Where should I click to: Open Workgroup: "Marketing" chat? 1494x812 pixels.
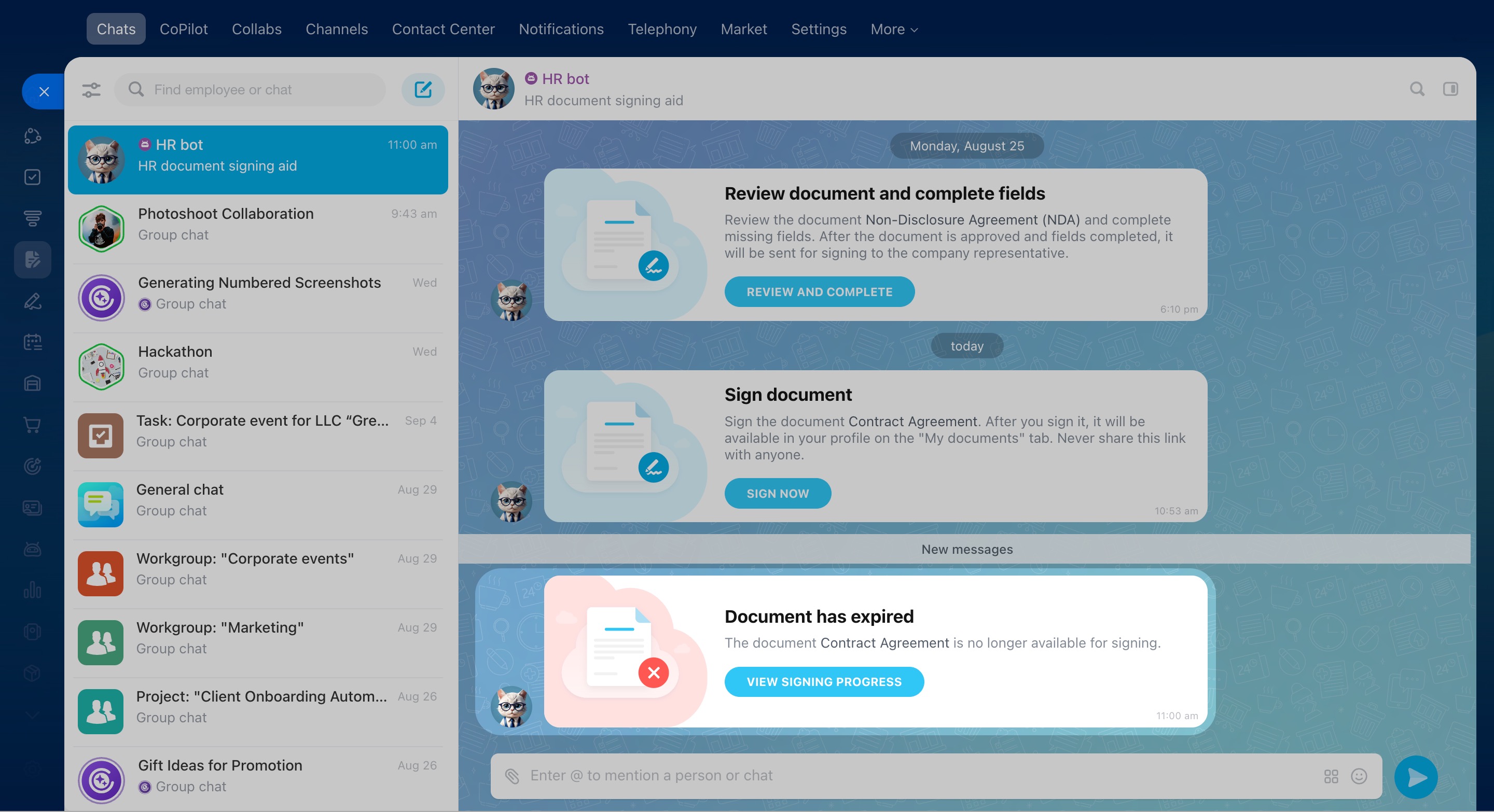pos(257,642)
